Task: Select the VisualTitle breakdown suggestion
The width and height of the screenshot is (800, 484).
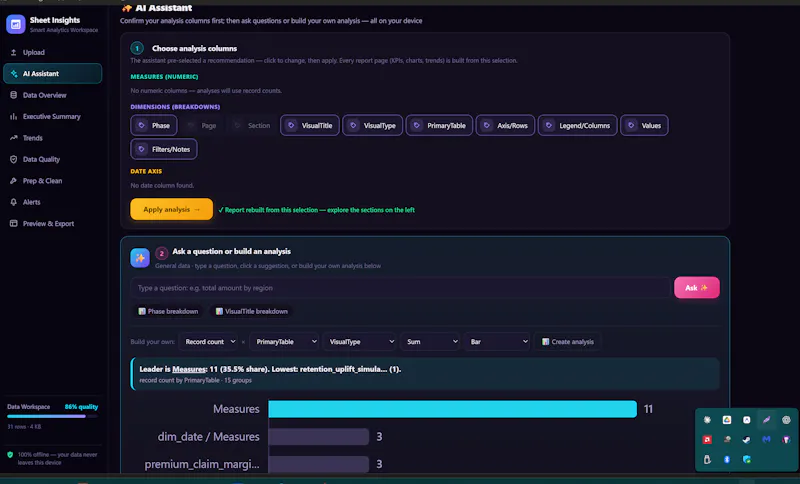Action: (252, 311)
